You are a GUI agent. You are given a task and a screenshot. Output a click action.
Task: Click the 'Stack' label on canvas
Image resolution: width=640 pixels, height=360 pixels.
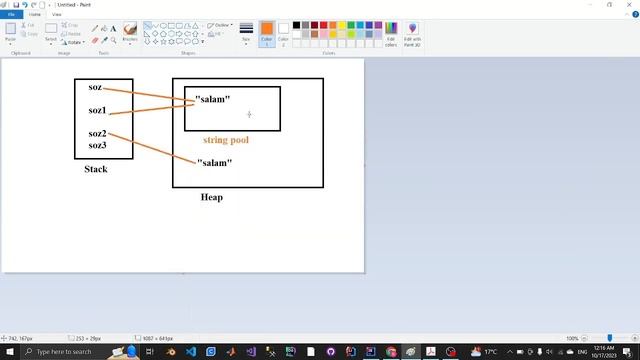[96, 169]
